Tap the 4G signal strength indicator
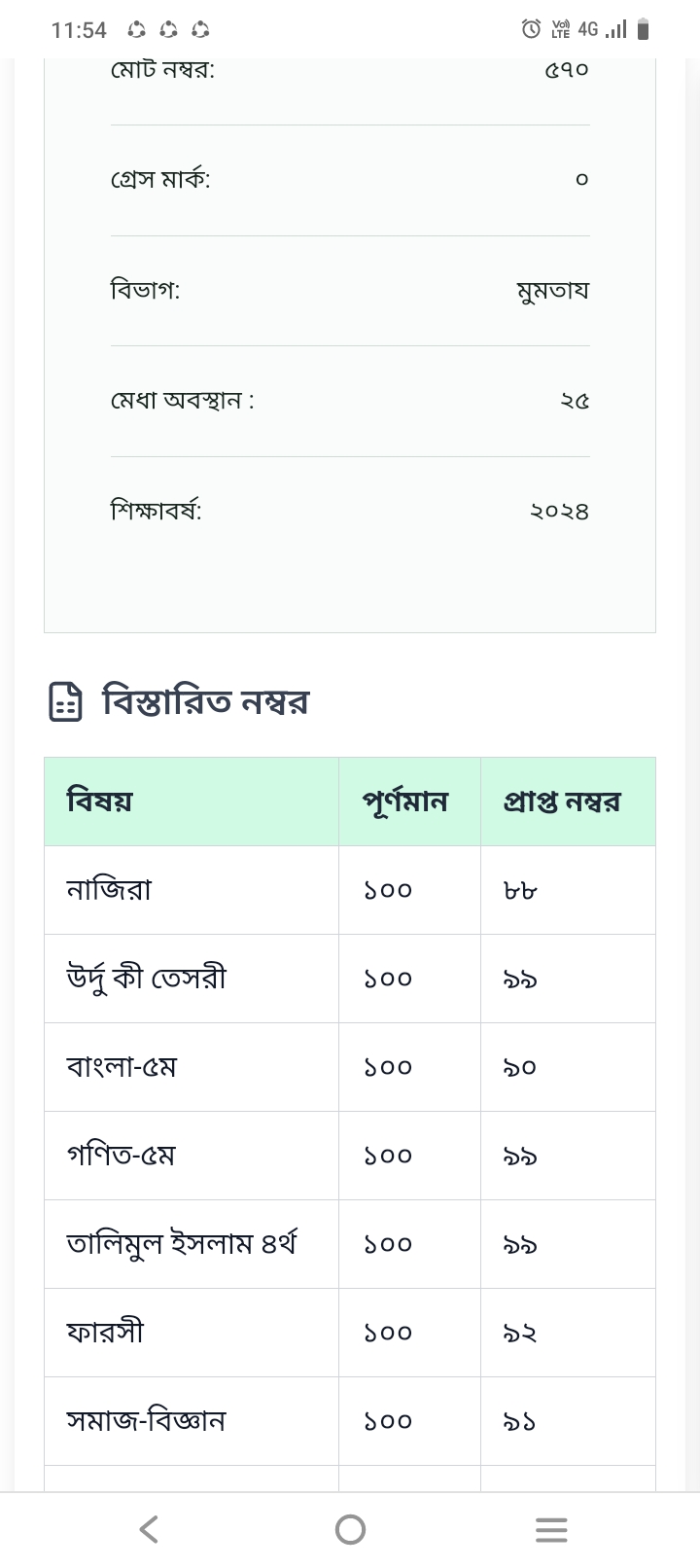Screen dimensions: 700x1568 pos(603,29)
